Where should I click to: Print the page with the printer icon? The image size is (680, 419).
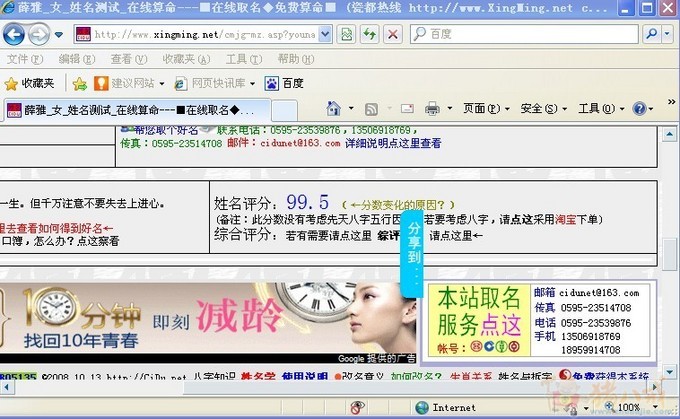click(432, 108)
